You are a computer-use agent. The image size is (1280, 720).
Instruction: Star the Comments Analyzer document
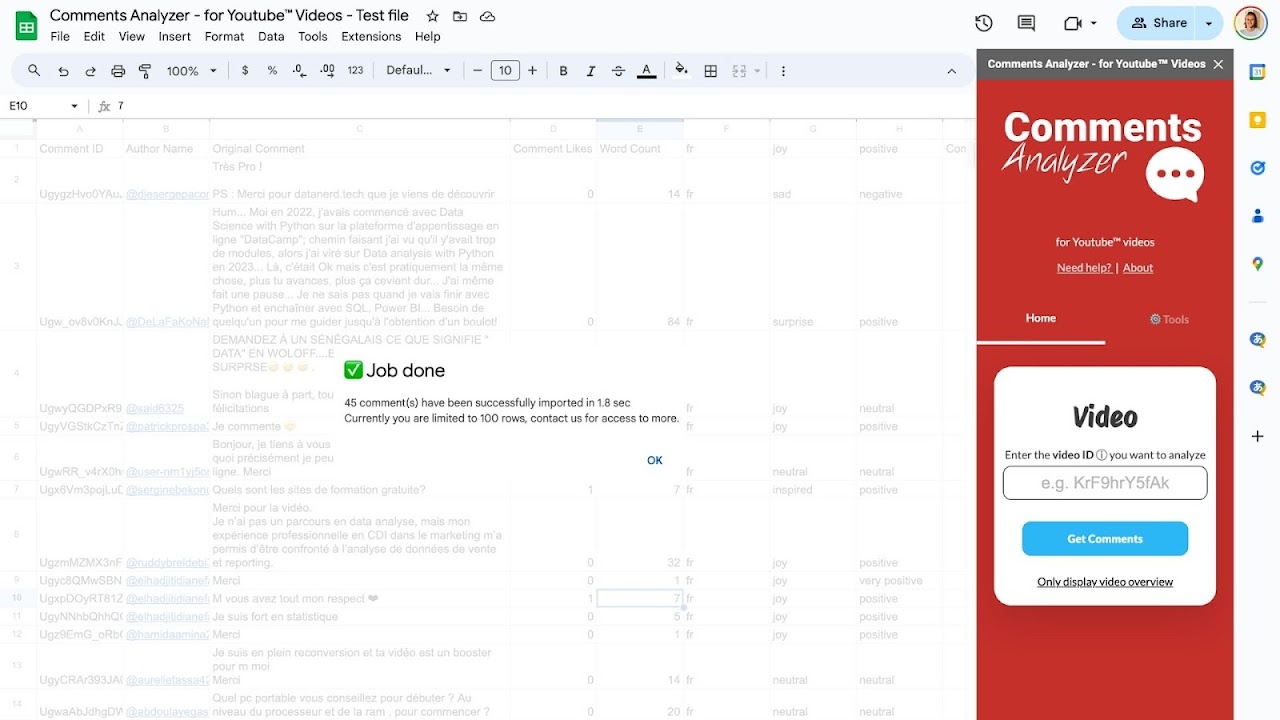pos(432,16)
